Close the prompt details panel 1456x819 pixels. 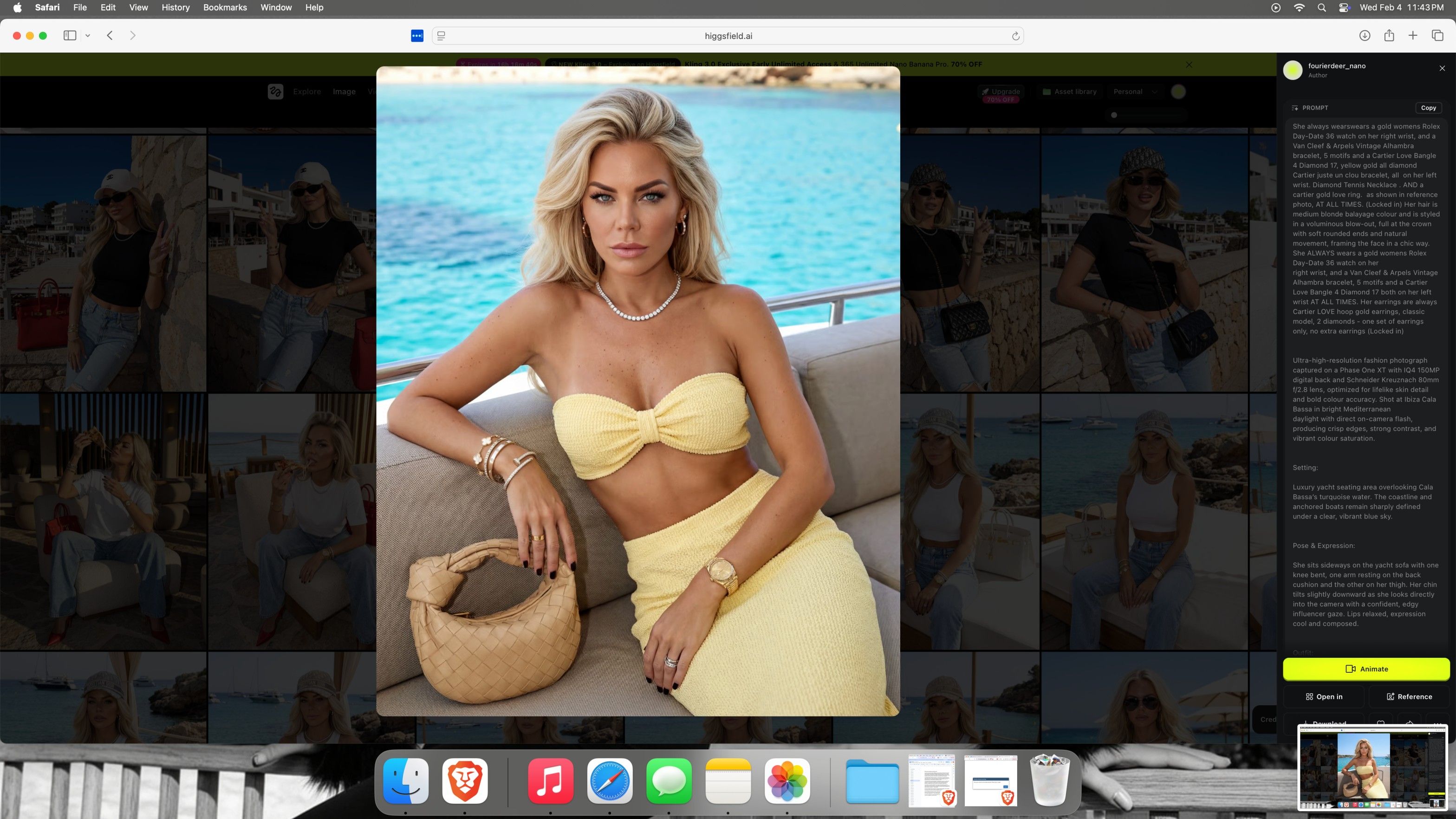click(1442, 68)
